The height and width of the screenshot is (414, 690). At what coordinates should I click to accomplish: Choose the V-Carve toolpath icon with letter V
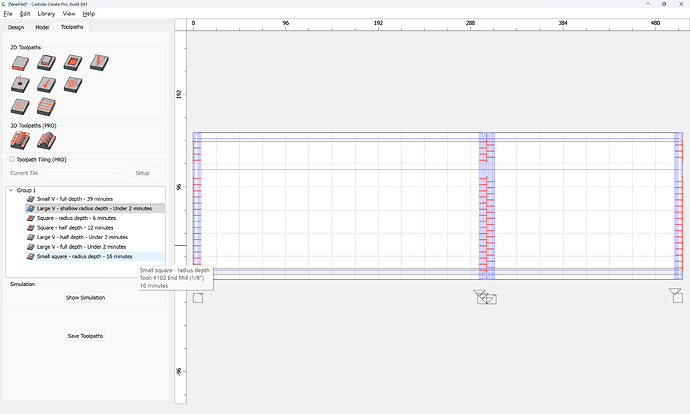pos(99,63)
